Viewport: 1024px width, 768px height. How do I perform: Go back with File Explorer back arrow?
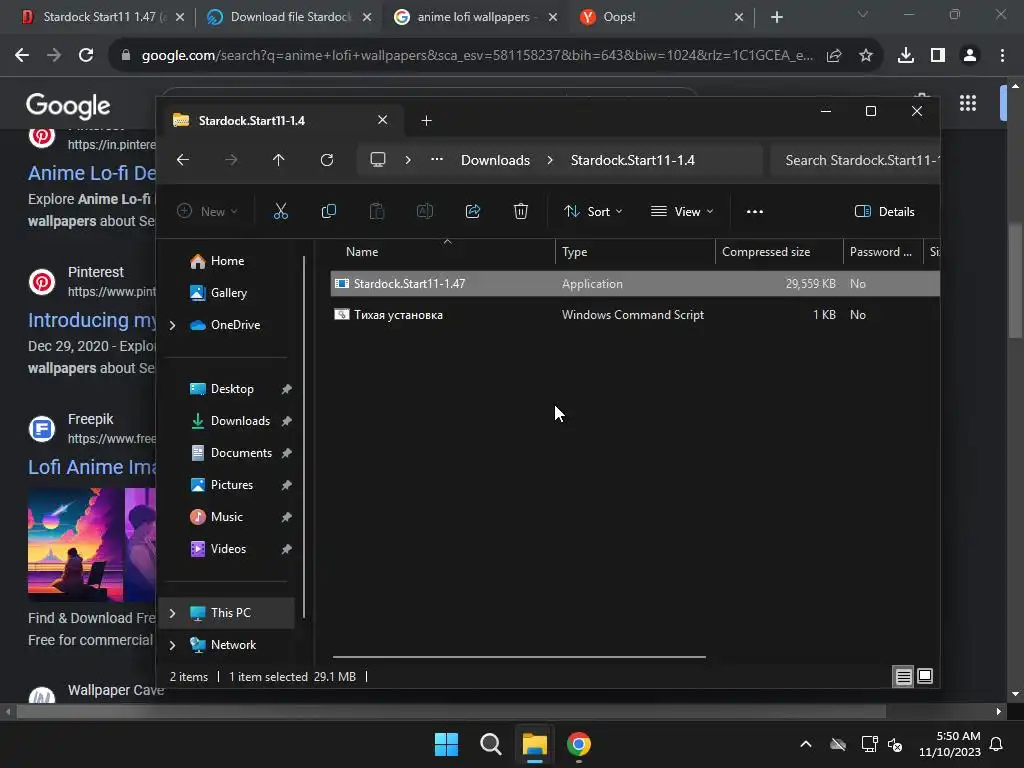click(x=183, y=160)
